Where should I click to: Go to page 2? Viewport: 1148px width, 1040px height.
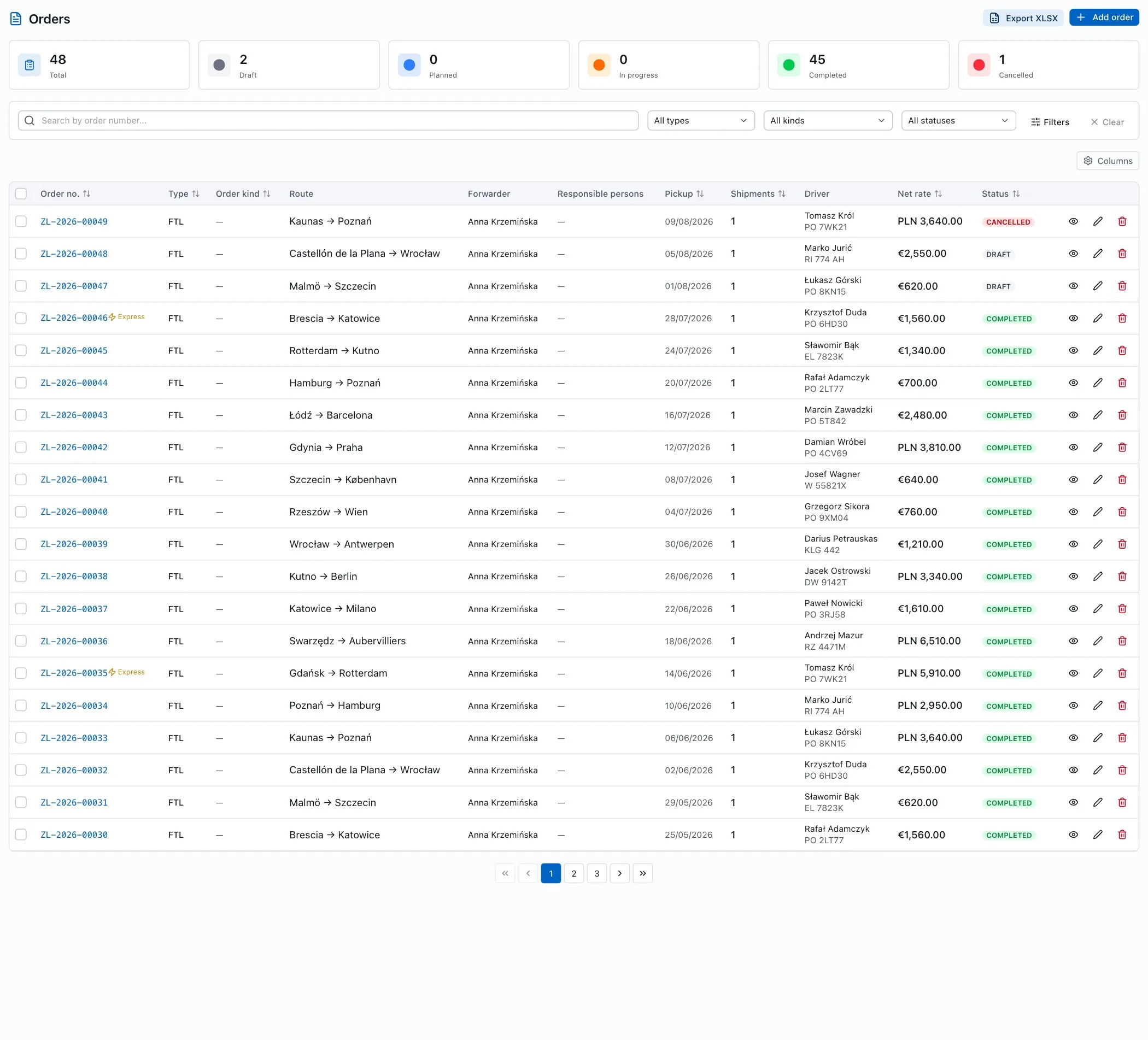pyautogui.click(x=573, y=873)
